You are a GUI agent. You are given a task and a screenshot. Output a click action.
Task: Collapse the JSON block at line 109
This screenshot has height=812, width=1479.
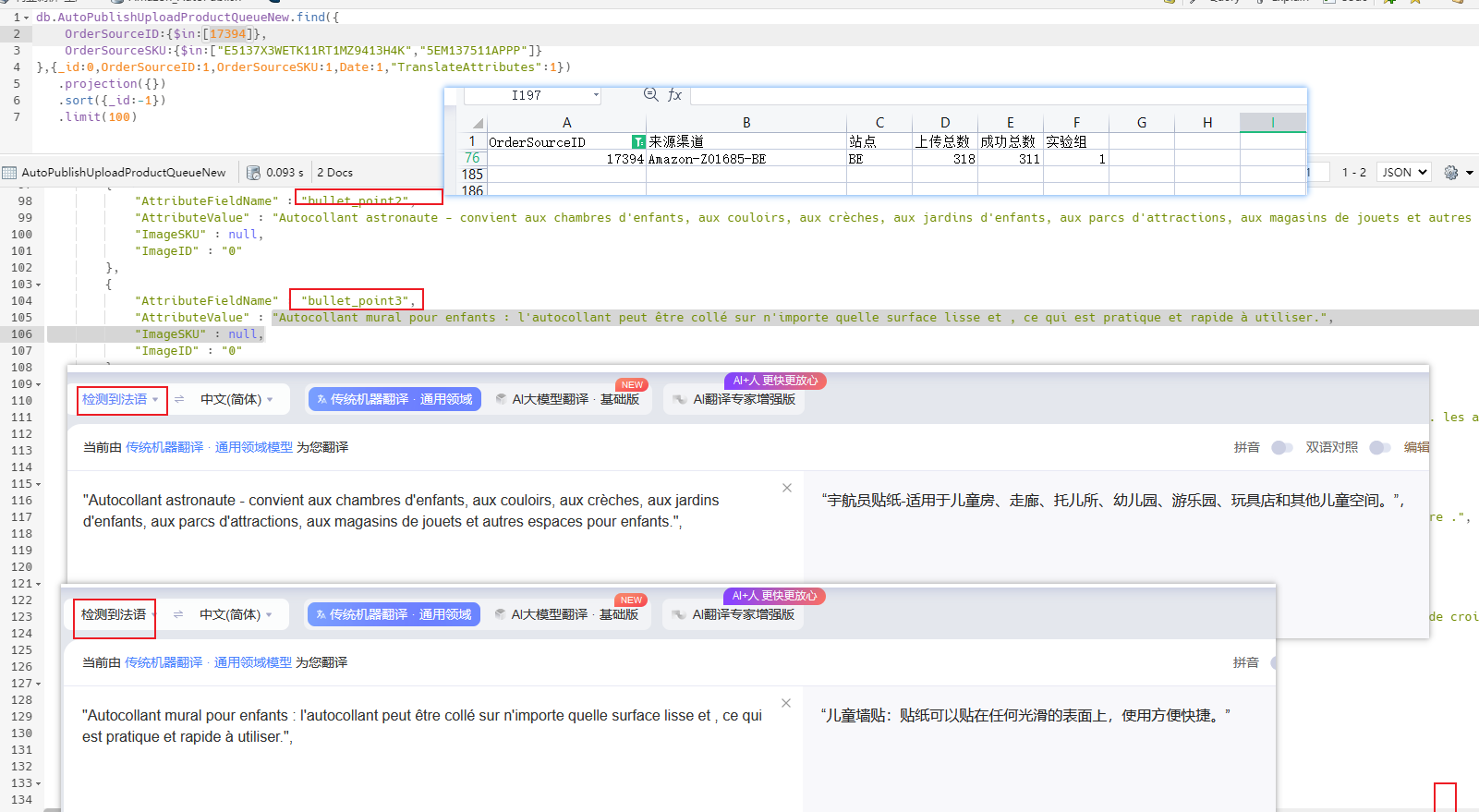[38, 384]
